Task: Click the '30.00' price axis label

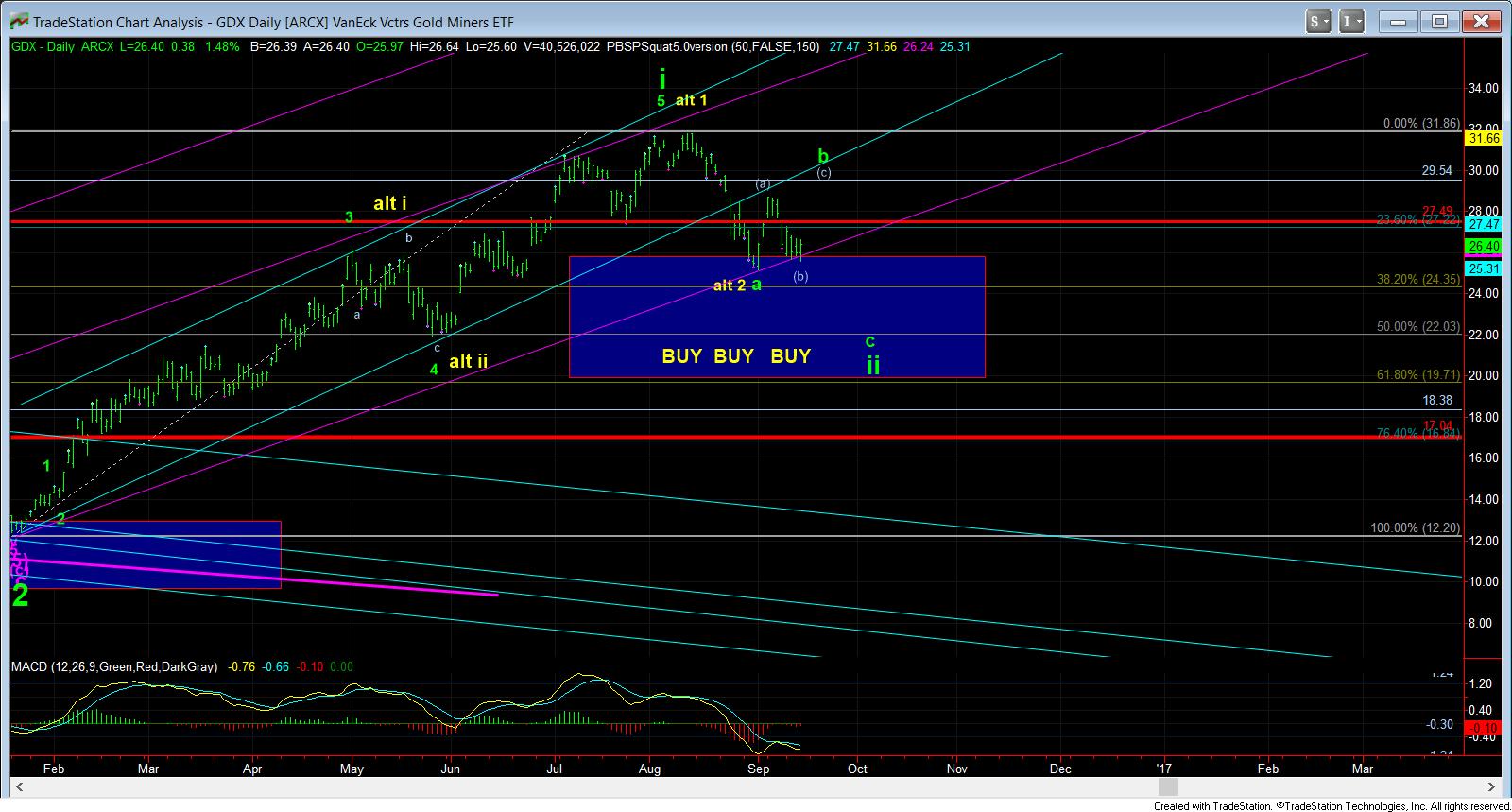Action: (x=1484, y=170)
